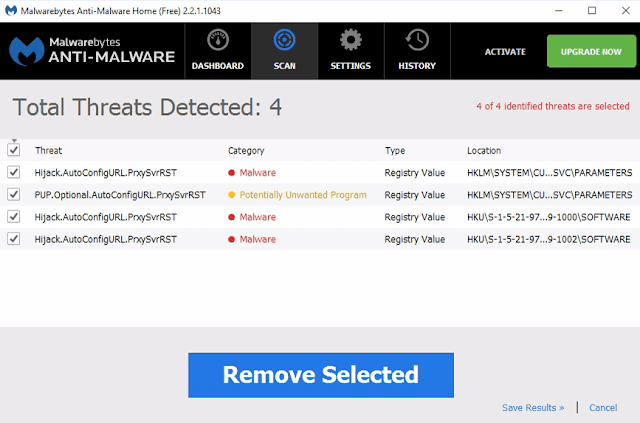Viewport: 640px width, 423px height.
Task: Click the HKU\S-1-5-21-97...9-1002\SOFTWARE location
Action: pyautogui.click(x=549, y=239)
